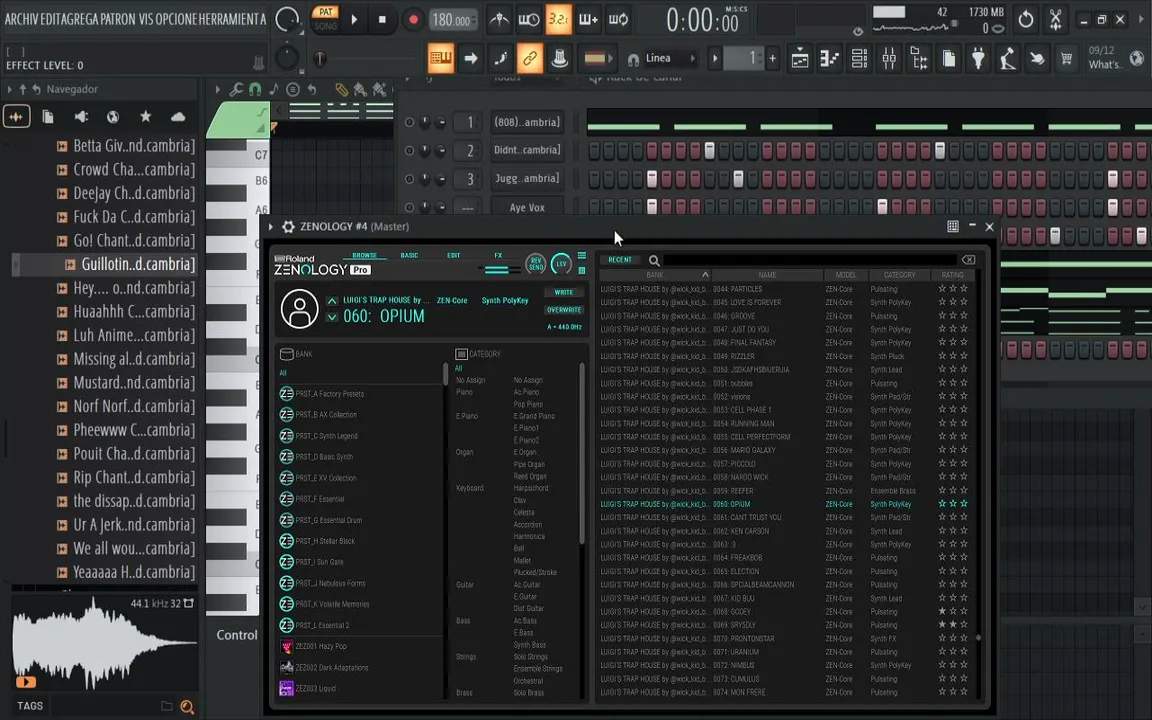Select the speaker sounds browser tab

pyautogui.click(x=81, y=116)
